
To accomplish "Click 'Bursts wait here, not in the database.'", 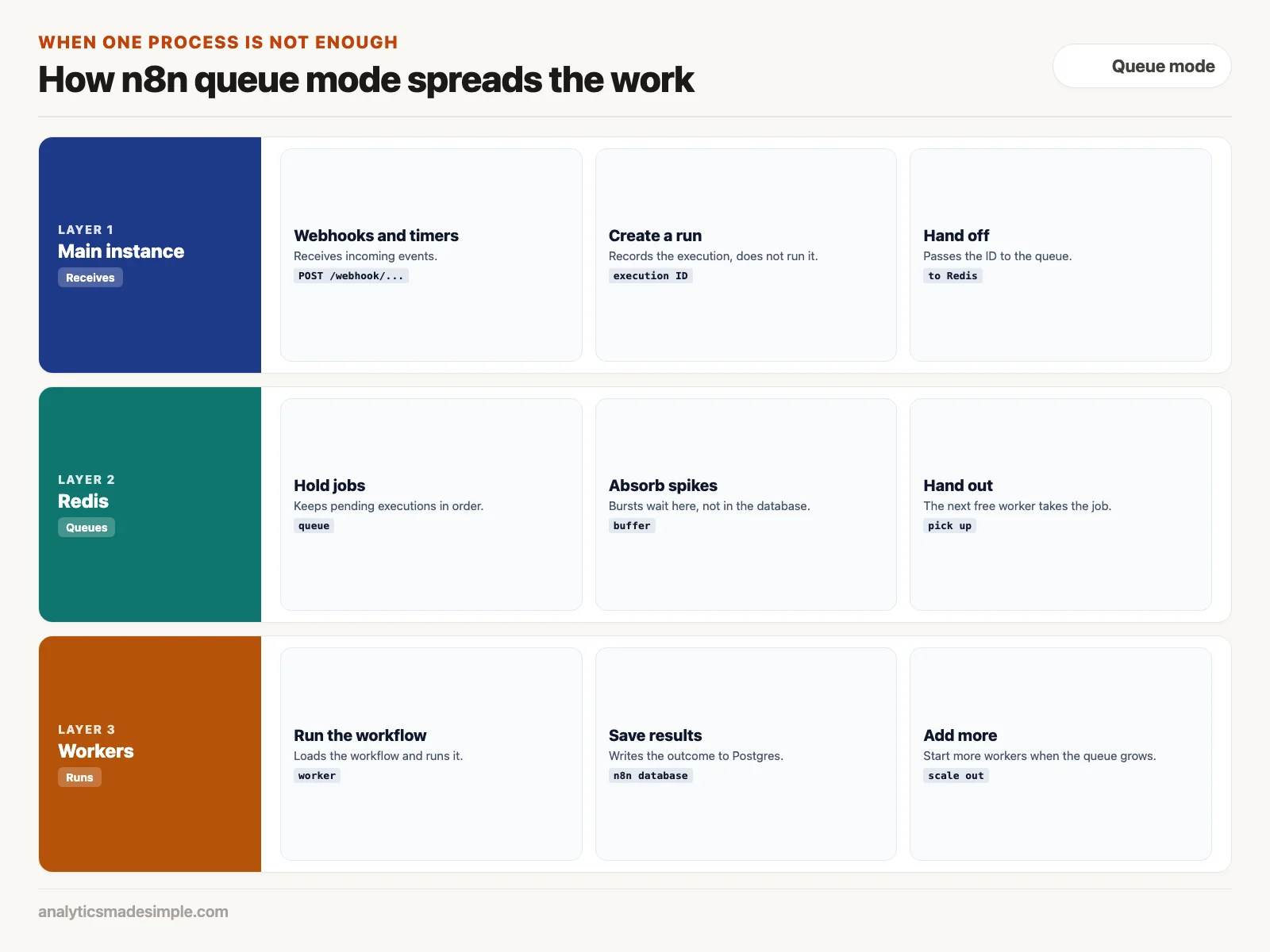I will click(709, 506).
